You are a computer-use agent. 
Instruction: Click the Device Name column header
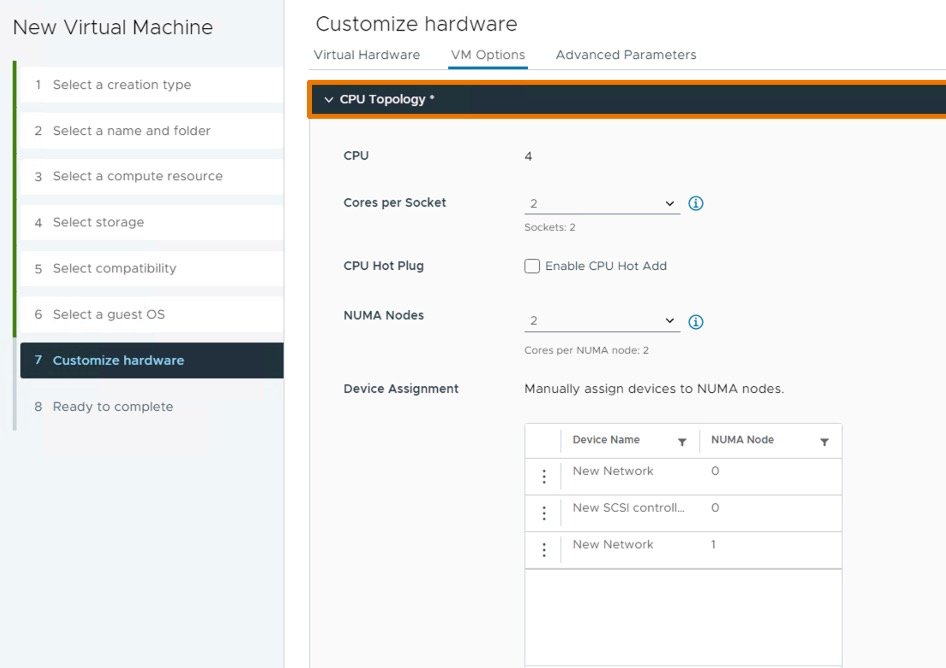[606, 440]
